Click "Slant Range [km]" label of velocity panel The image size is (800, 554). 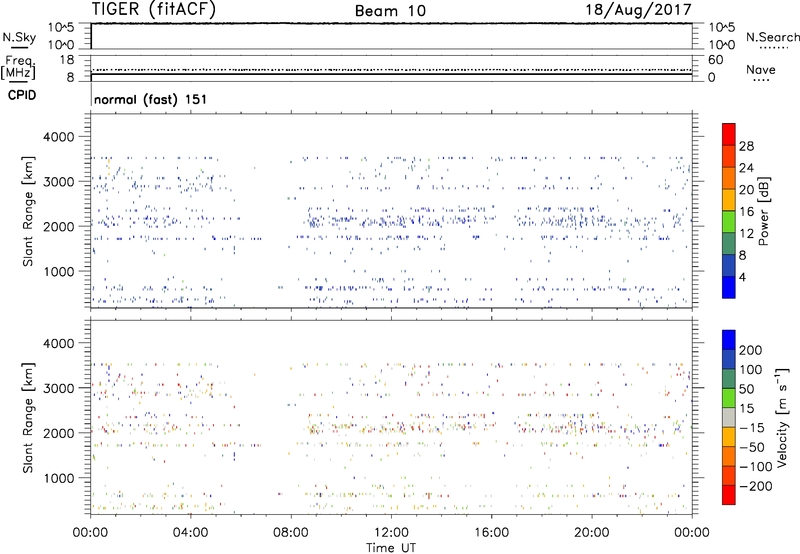click(x=28, y=418)
